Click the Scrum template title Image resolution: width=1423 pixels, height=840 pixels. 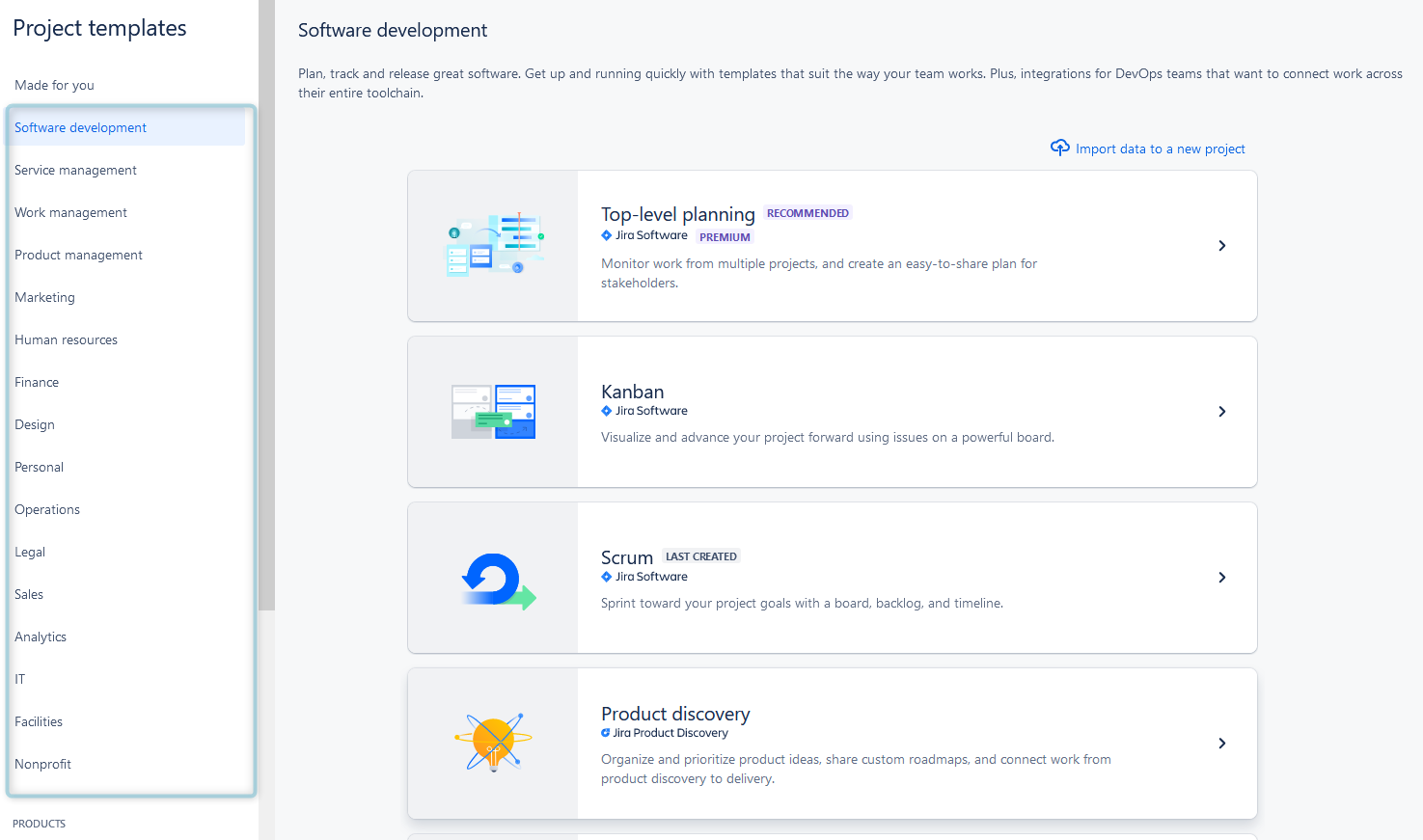pos(627,557)
